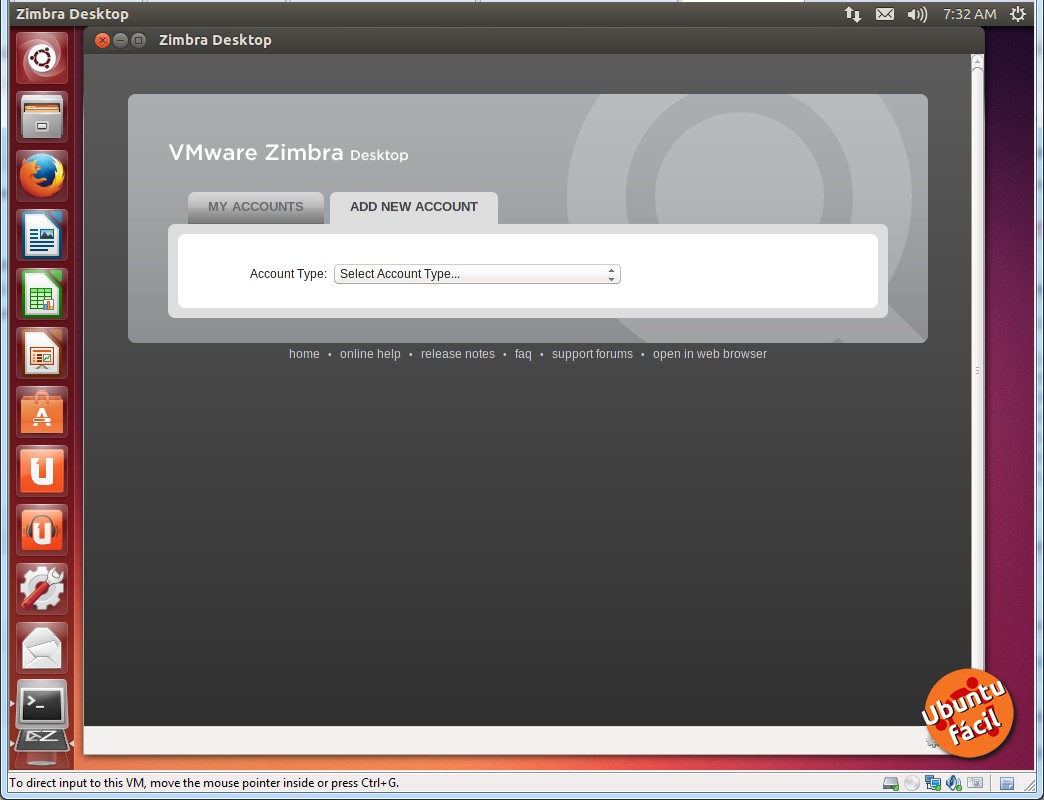Open LibreOffice Calc in the dock

[x=42, y=294]
